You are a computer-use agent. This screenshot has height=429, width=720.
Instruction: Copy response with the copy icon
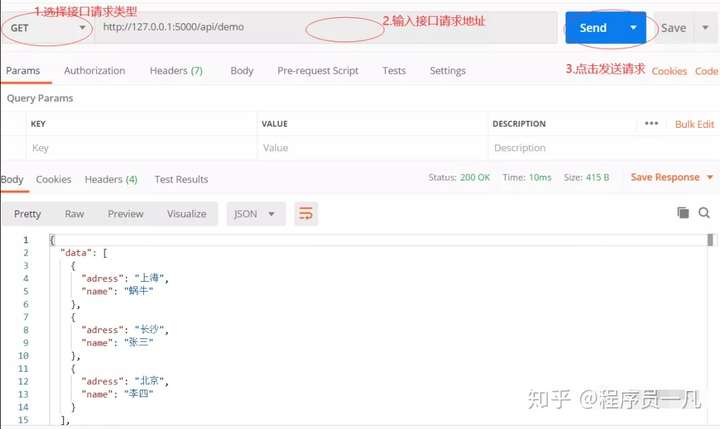pyautogui.click(x=683, y=213)
